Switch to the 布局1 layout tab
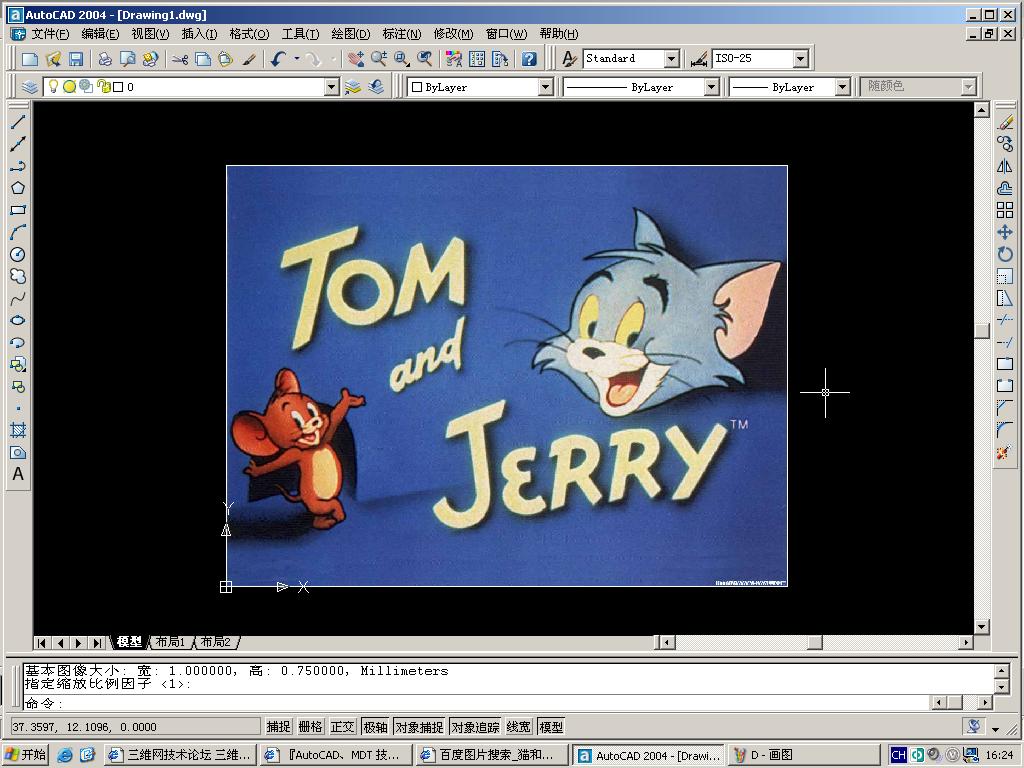Image resolution: width=1024 pixels, height=768 pixels. (170, 642)
